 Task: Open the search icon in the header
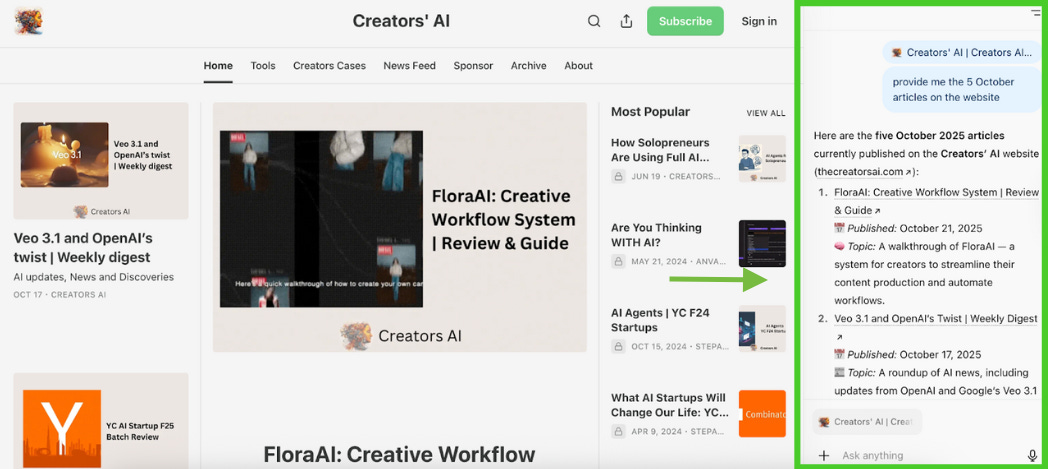[x=594, y=21]
